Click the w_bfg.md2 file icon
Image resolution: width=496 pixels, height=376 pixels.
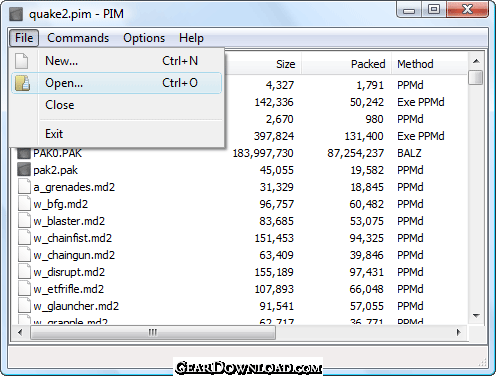[24, 204]
